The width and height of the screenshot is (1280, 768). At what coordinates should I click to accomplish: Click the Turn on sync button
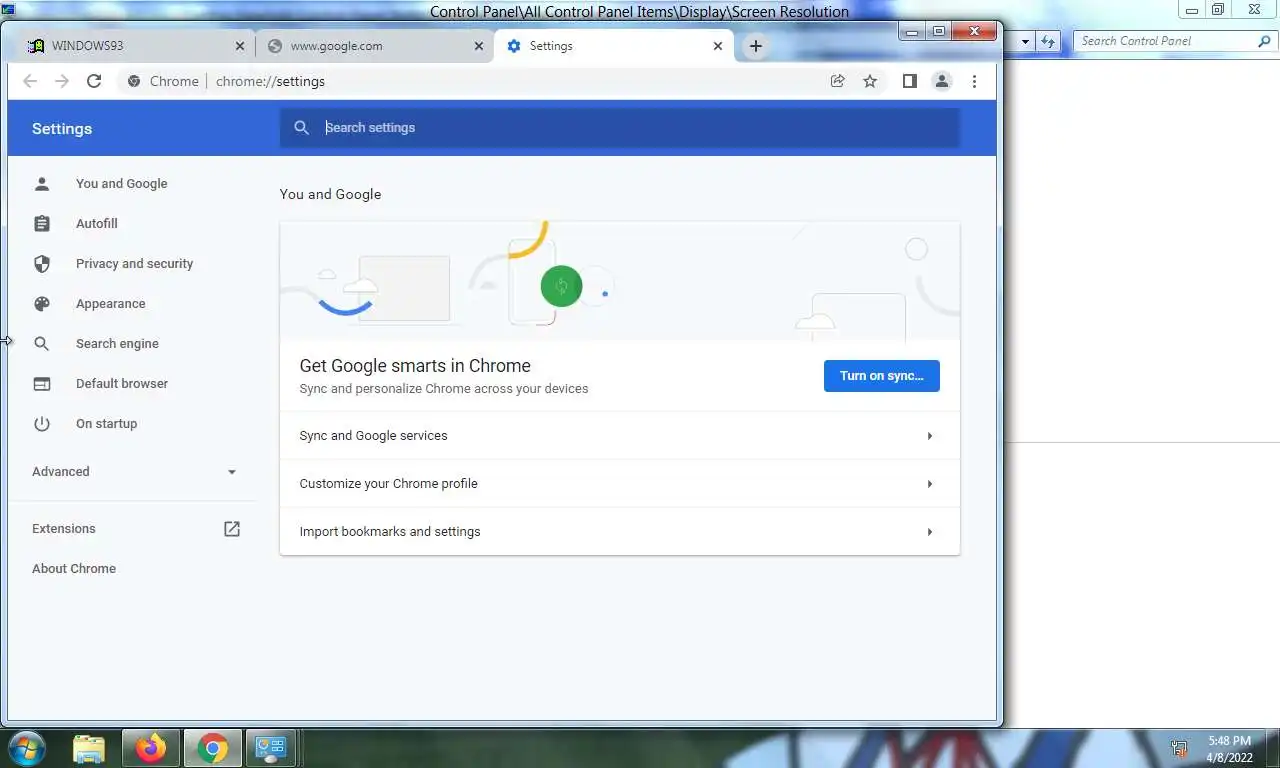pyautogui.click(x=881, y=376)
